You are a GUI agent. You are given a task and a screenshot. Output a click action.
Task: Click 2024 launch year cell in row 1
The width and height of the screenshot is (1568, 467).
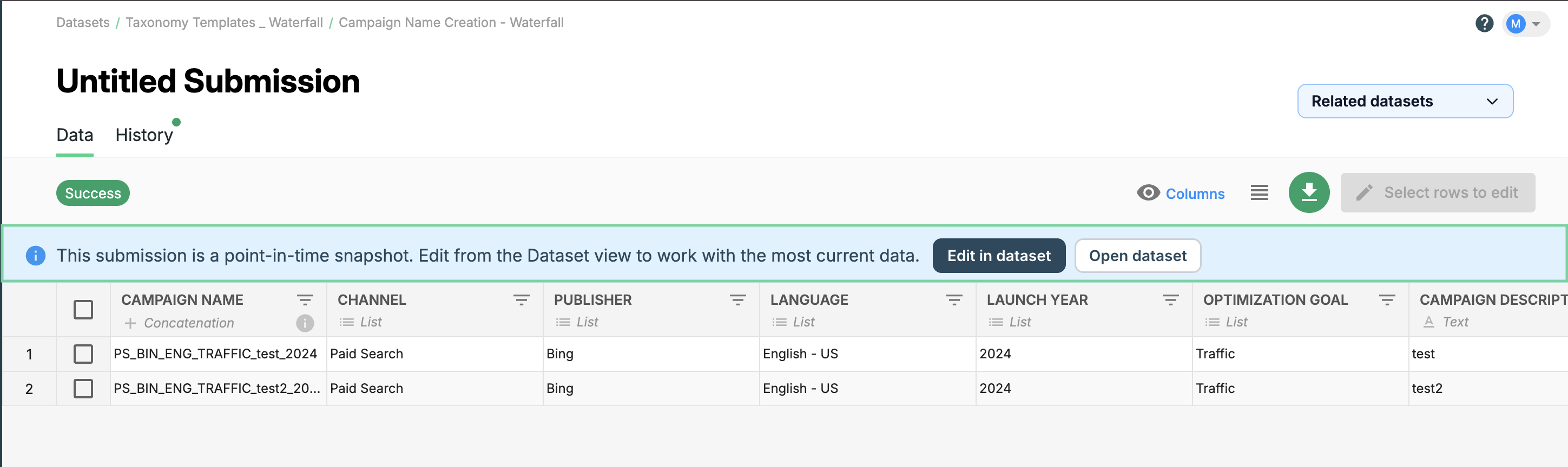tap(1084, 354)
